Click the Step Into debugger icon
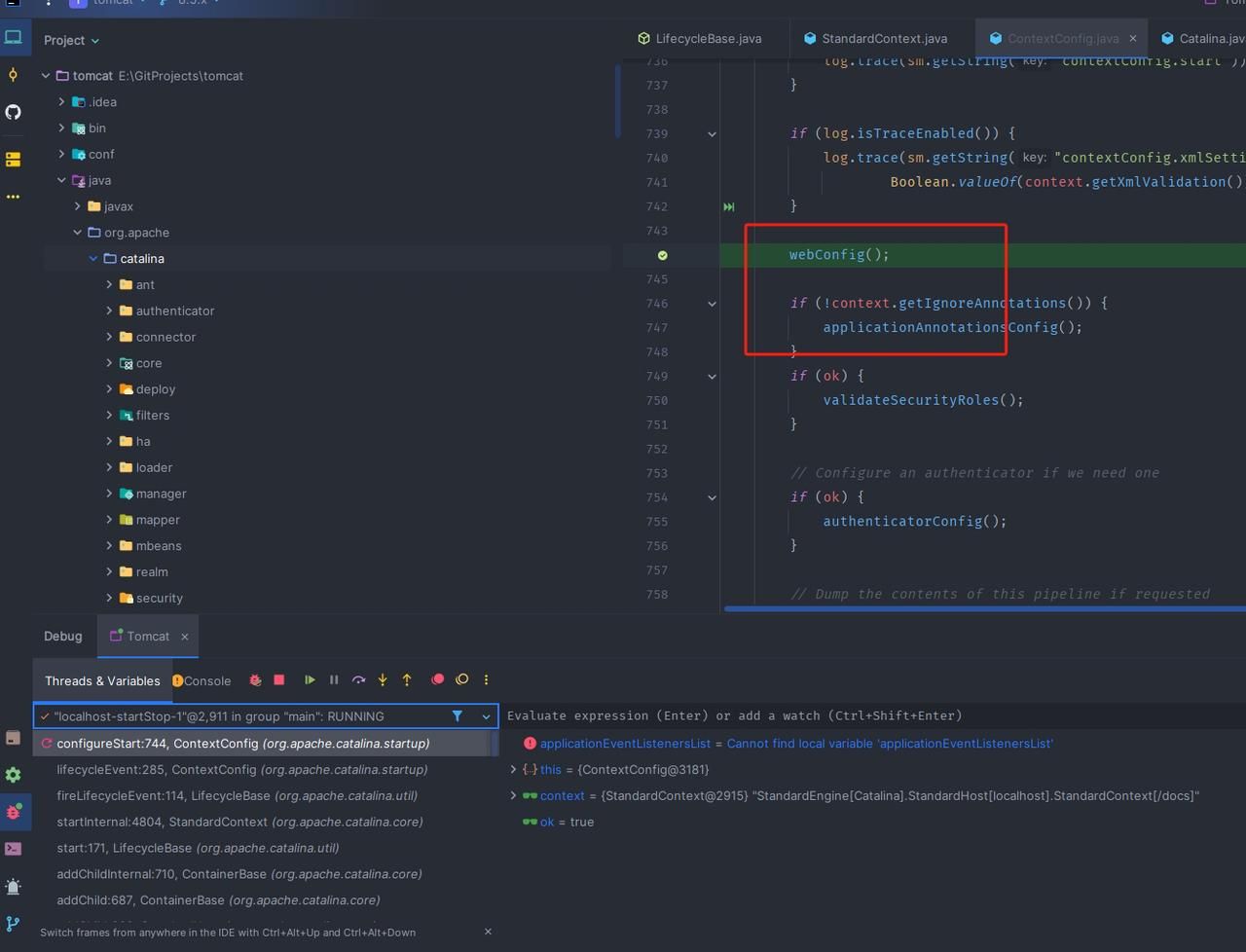The image size is (1246, 952). pyautogui.click(x=383, y=680)
